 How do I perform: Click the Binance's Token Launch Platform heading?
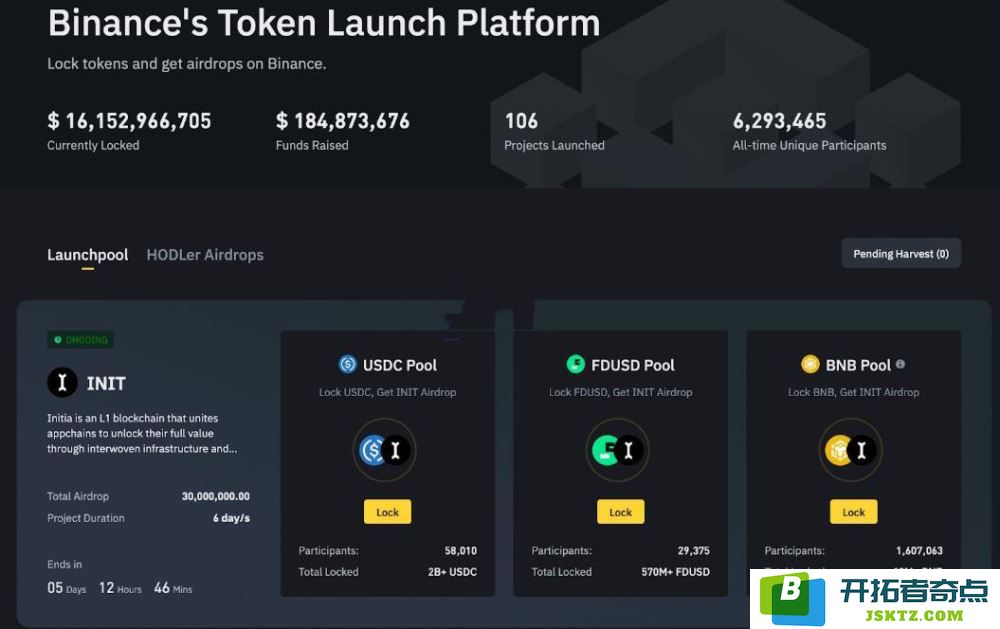324,23
